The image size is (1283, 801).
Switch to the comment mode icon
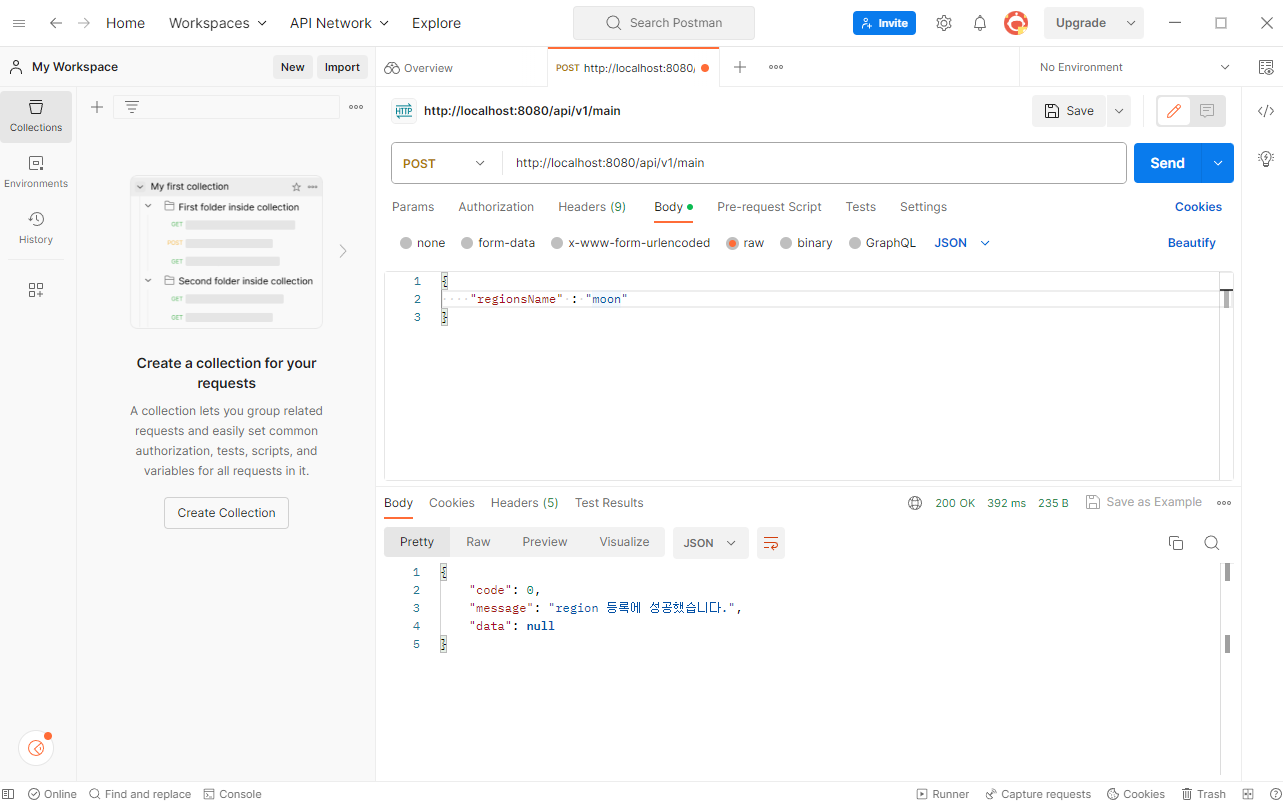(1208, 111)
